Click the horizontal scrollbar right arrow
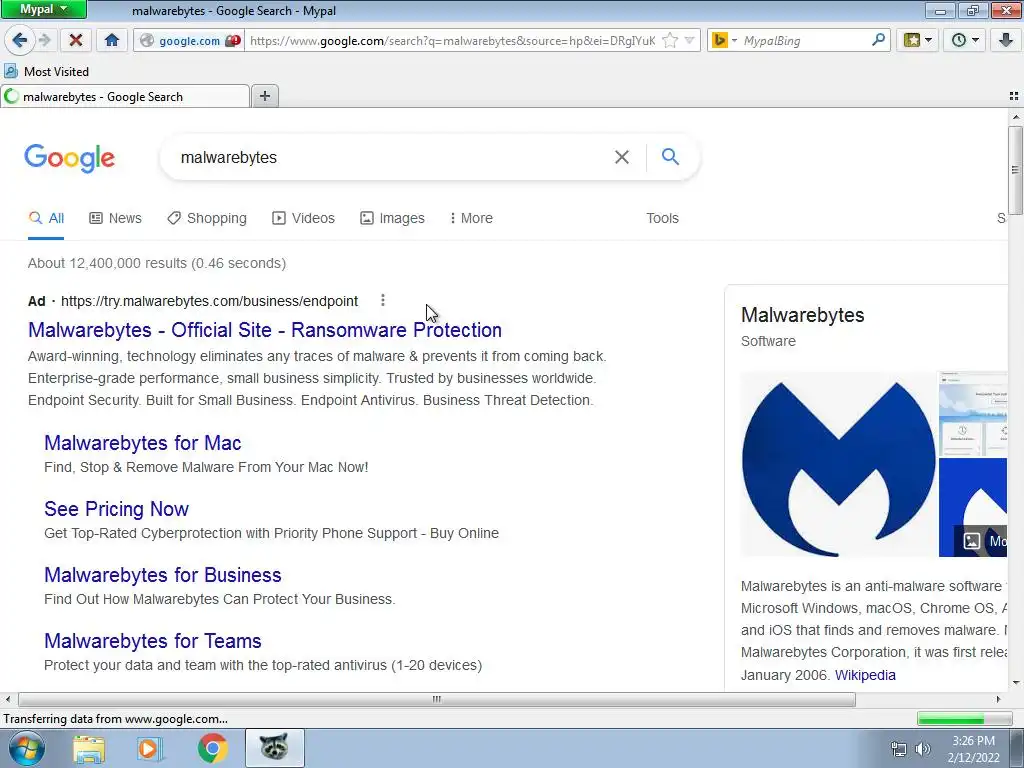The height and width of the screenshot is (768, 1024). coord(998,699)
